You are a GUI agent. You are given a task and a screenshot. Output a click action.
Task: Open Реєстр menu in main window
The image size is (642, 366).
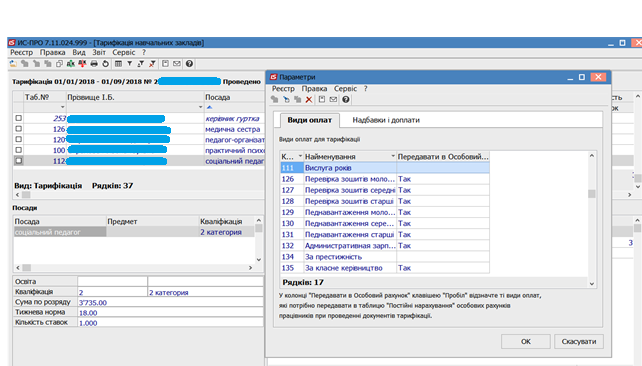21,52
